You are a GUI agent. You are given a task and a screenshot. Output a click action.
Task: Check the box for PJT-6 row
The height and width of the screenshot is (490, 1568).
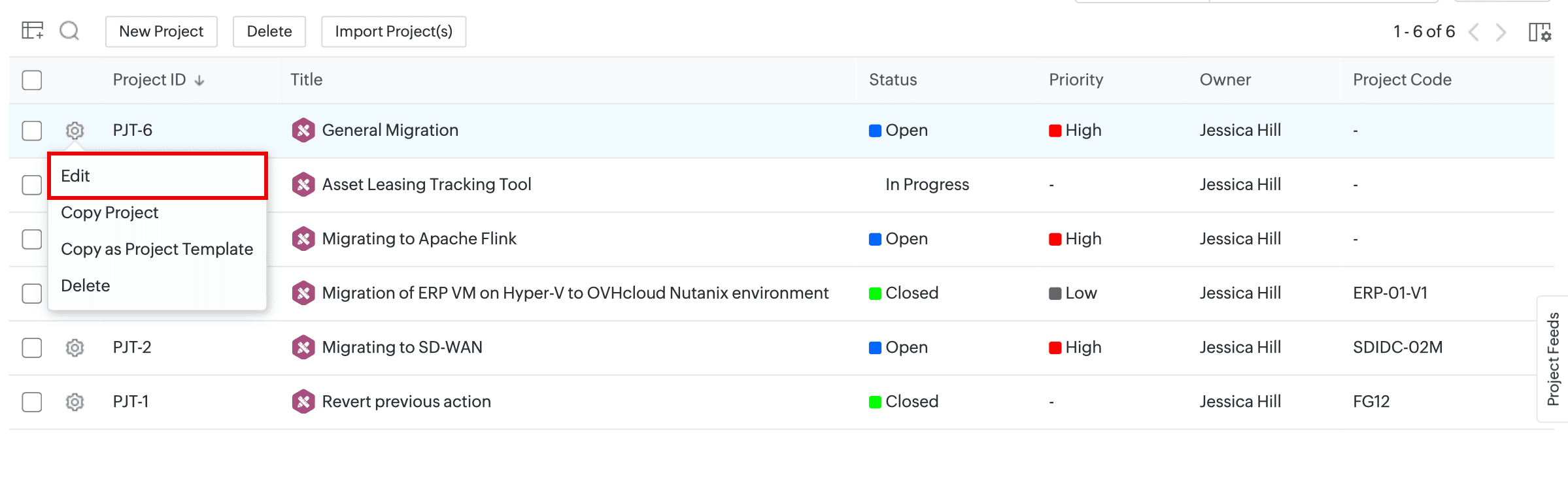coord(32,131)
